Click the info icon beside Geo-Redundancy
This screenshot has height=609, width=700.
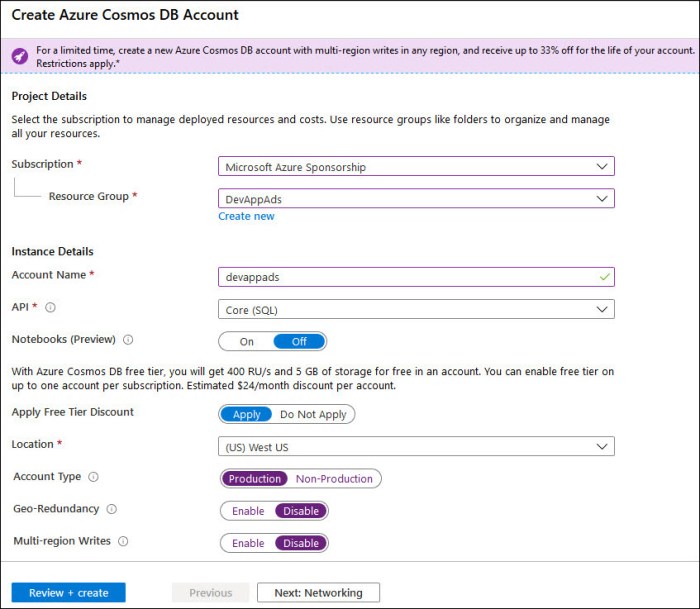[x=112, y=509]
